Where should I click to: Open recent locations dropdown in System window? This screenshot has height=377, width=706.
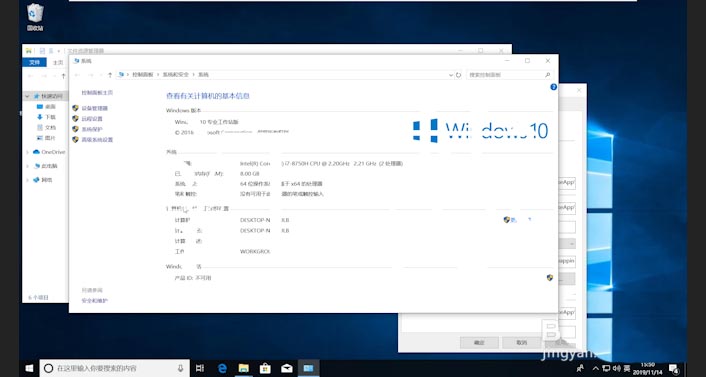[100, 75]
